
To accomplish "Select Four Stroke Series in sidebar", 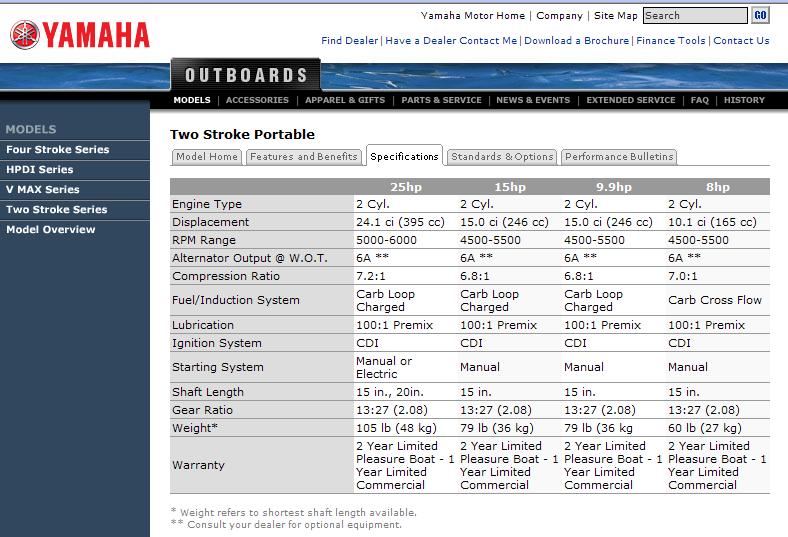I will pos(58,150).
